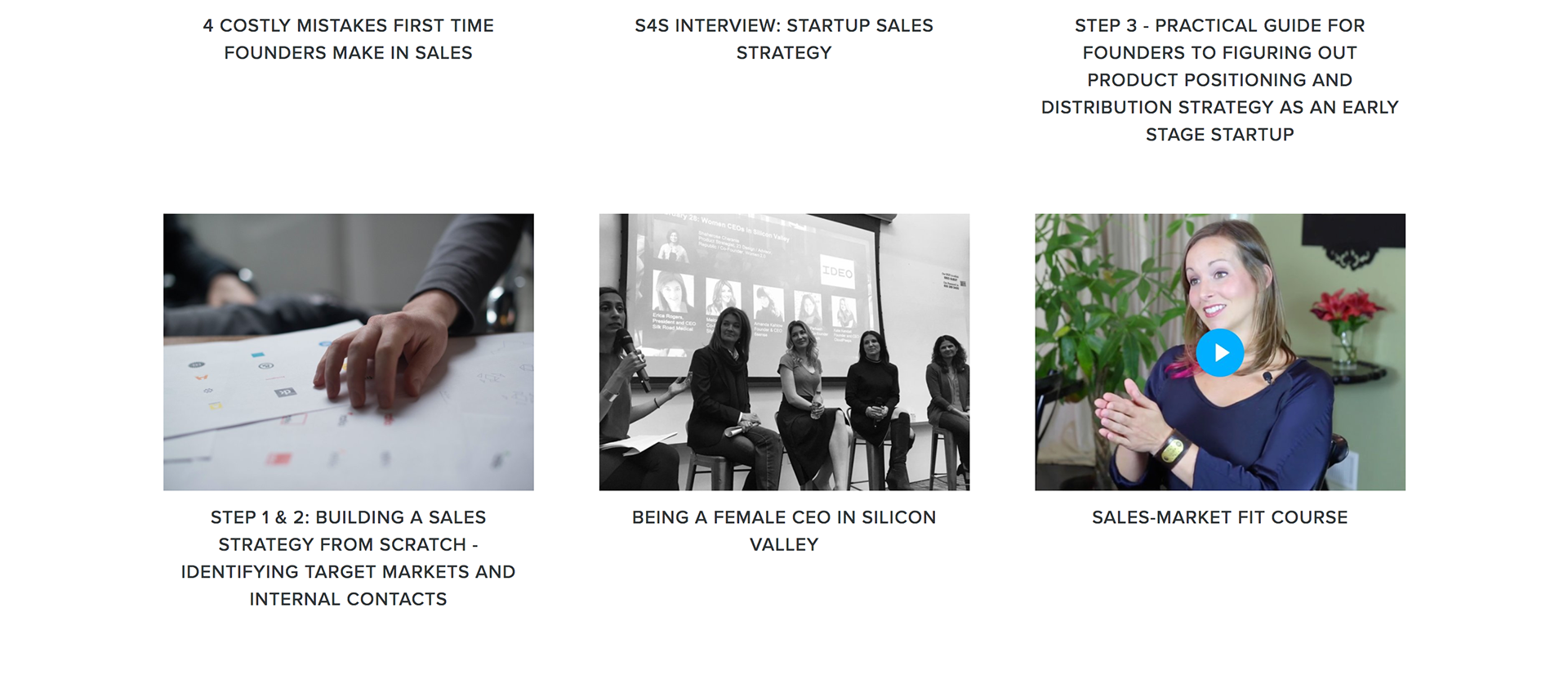The height and width of the screenshot is (675, 1568).
Task: Click the red flowers in the vase
Action: 1347,311
